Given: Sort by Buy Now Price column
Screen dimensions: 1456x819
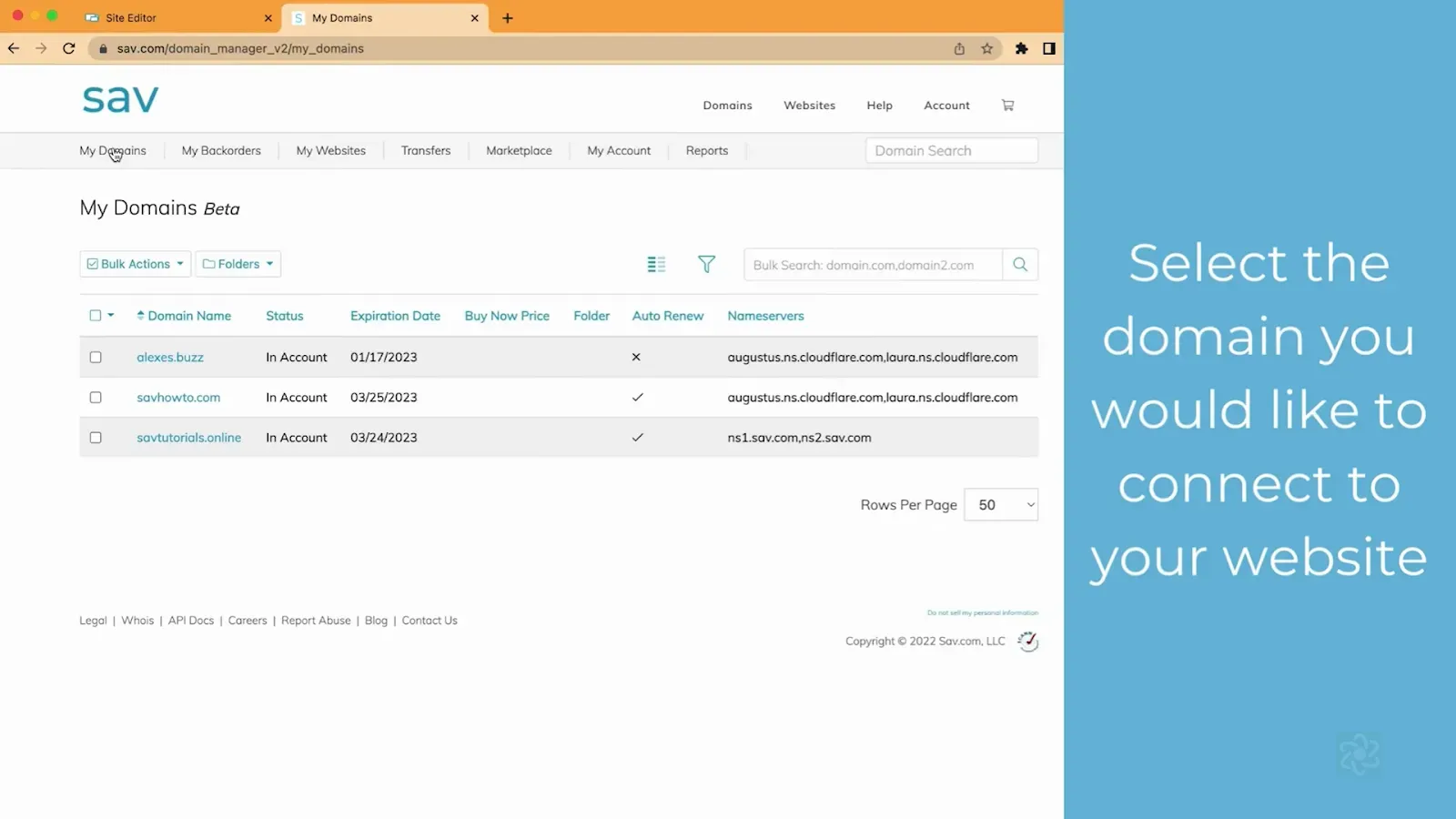Looking at the screenshot, I should 507,316.
